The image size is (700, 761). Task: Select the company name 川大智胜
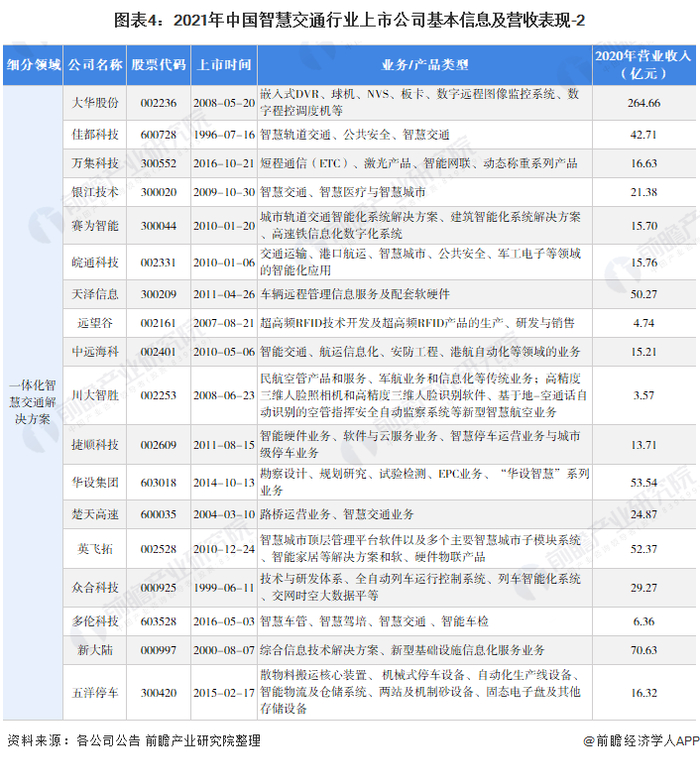pyautogui.click(x=95, y=396)
